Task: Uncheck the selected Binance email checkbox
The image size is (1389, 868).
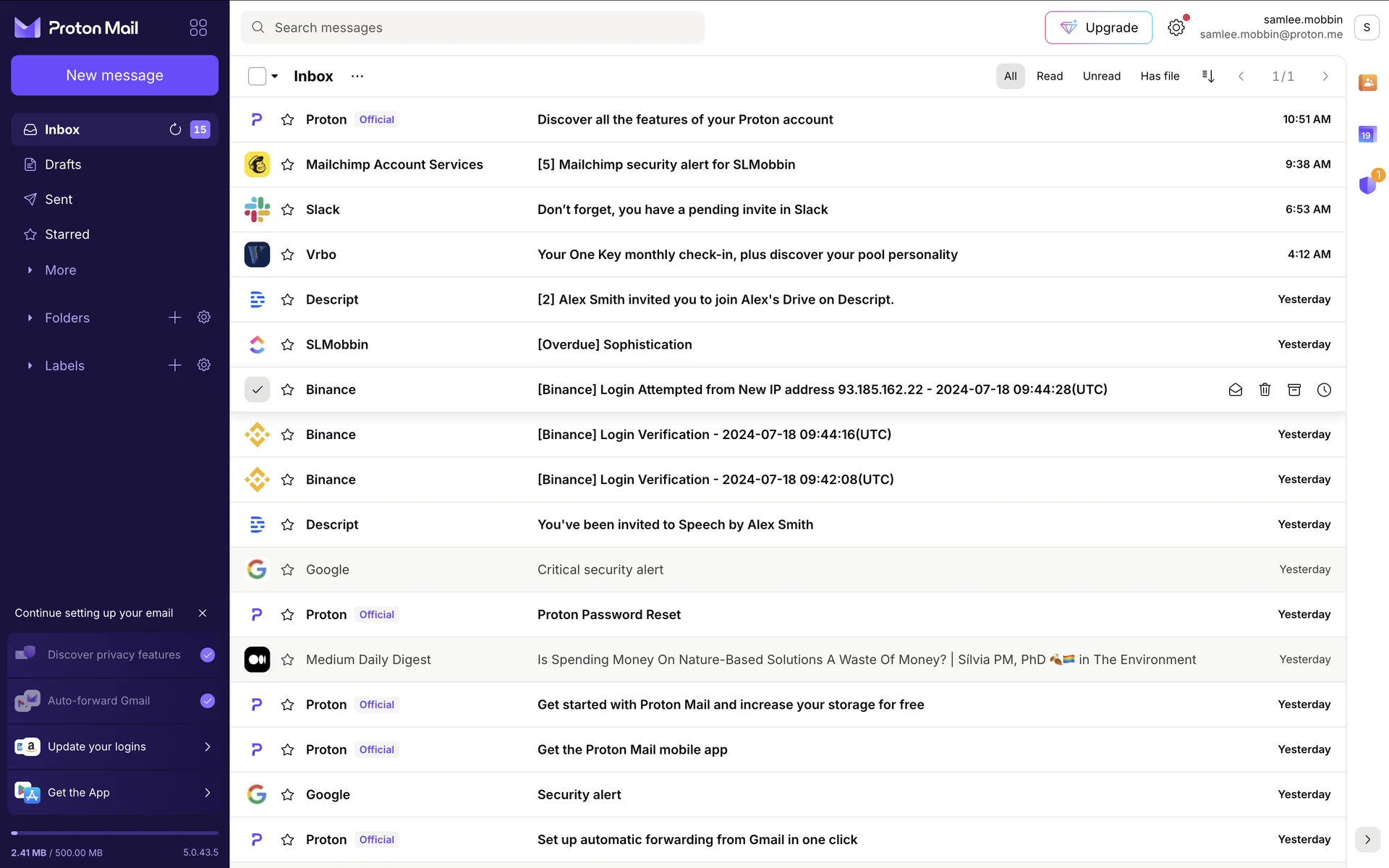Action: [x=257, y=390]
